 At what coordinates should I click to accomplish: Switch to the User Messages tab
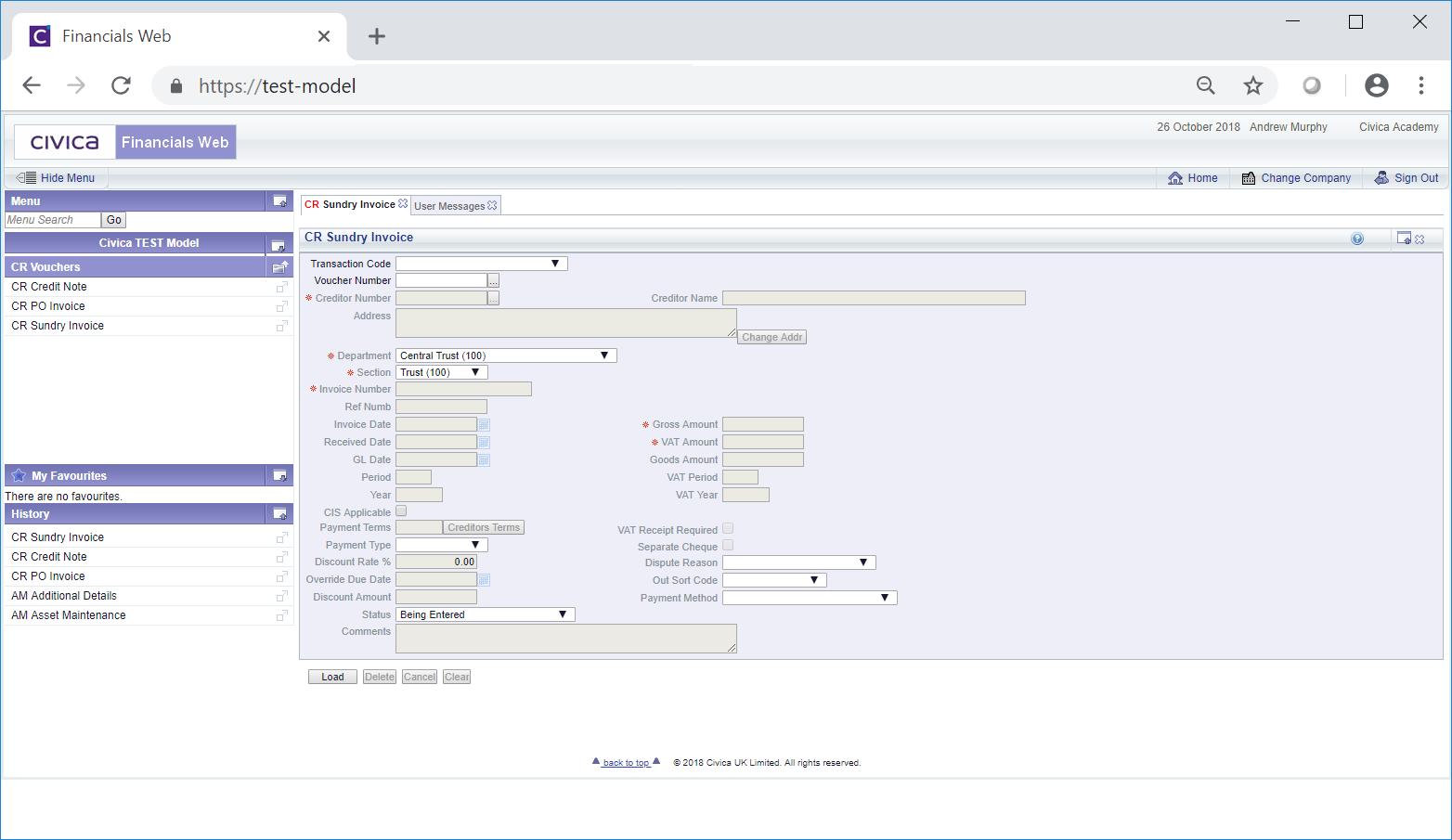click(449, 206)
